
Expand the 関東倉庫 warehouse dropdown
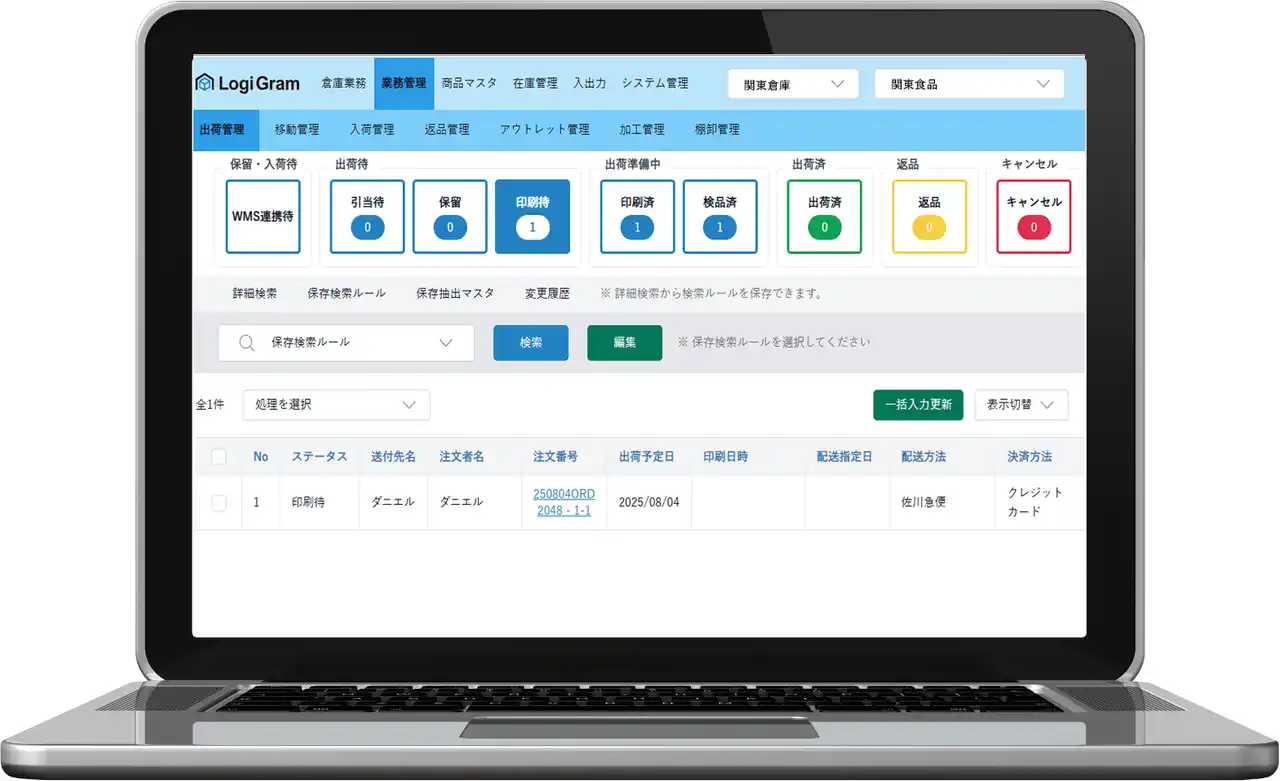click(793, 85)
